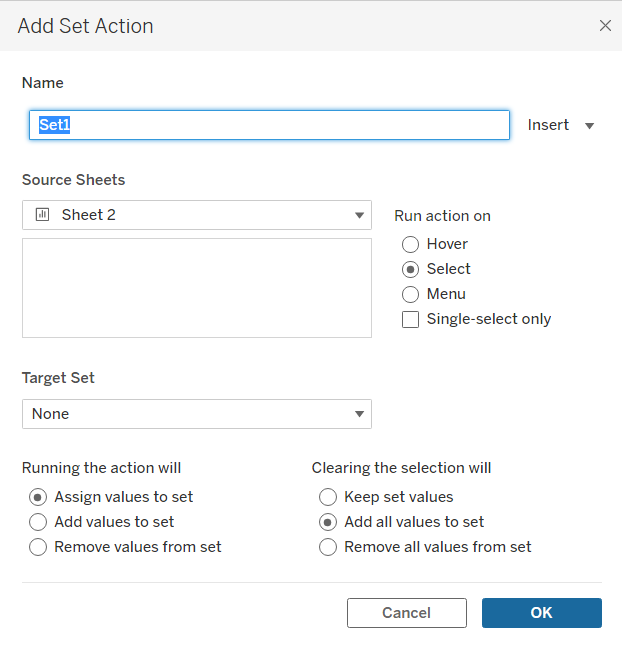The width and height of the screenshot is (622, 647).
Task: Choose the Select run action option
Action: click(410, 269)
